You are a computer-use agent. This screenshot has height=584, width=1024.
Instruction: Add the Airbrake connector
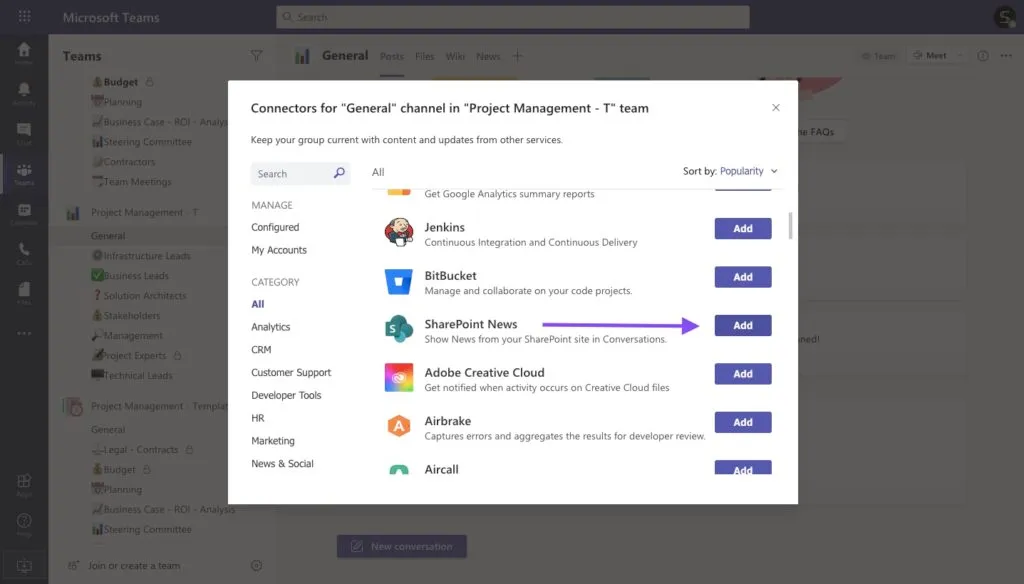point(743,422)
